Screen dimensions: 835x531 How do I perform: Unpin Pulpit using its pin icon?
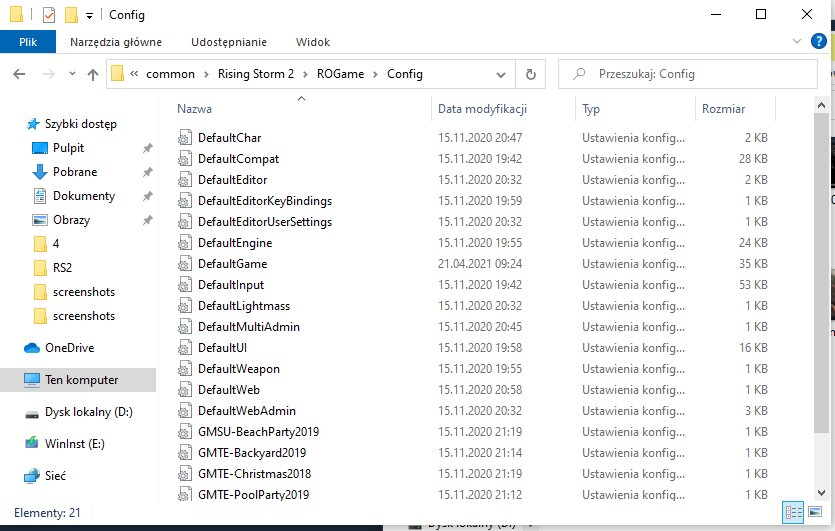point(148,148)
